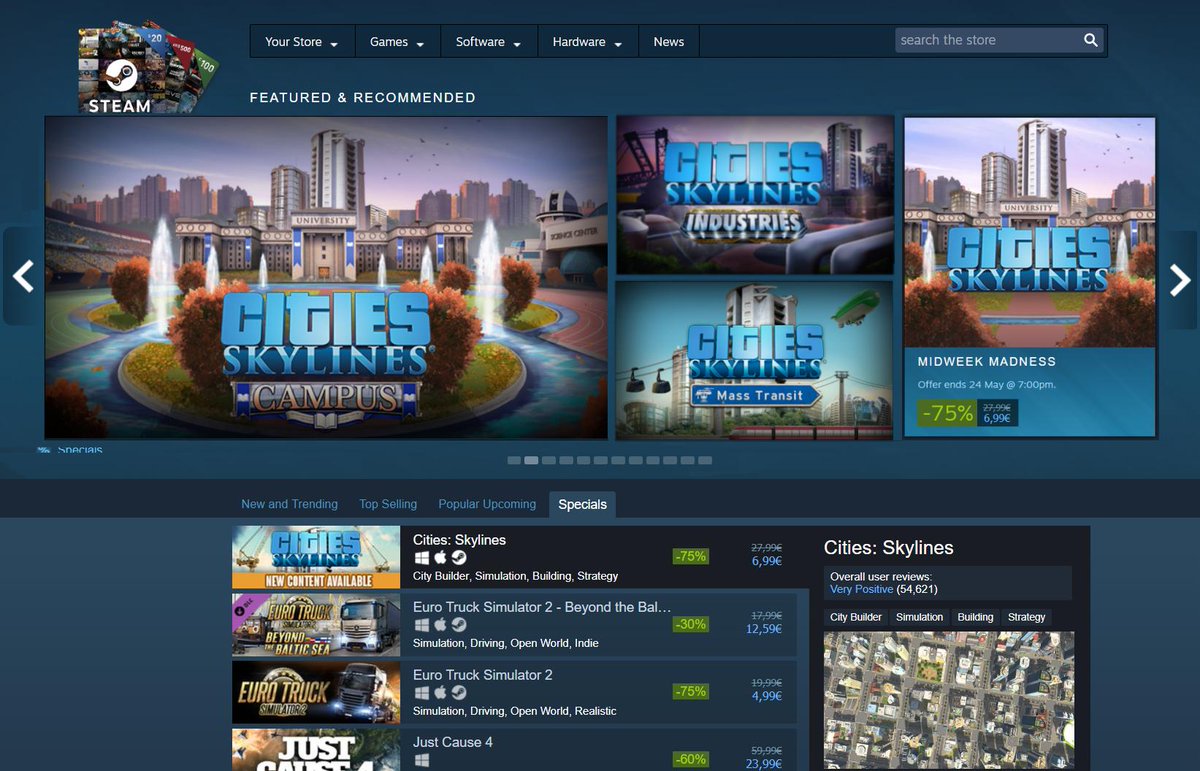Open Cities Skylines Industries screenshot

point(755,195)
